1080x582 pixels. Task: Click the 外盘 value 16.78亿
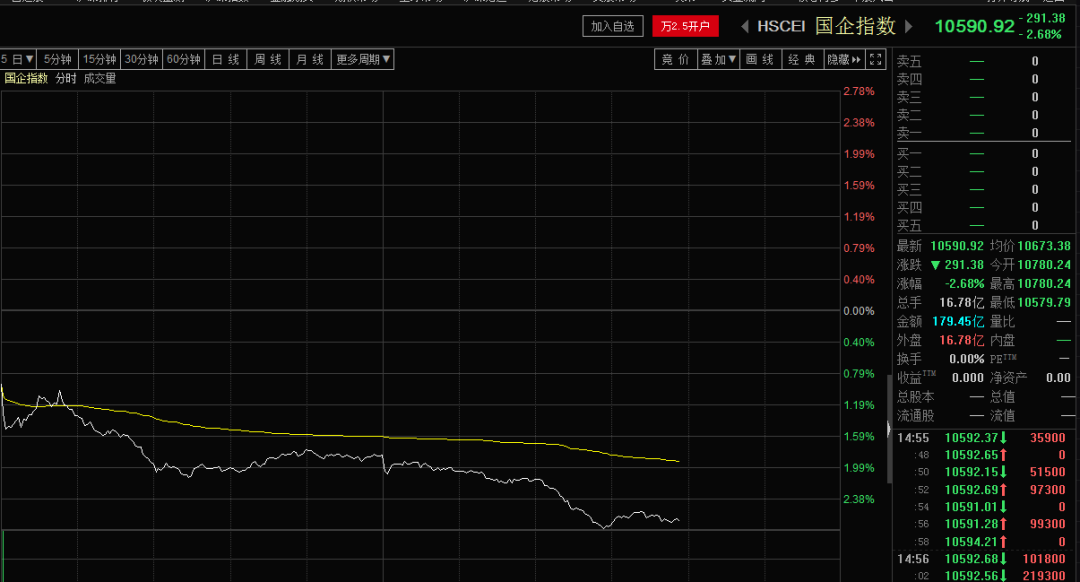click(x=962, y=340)
